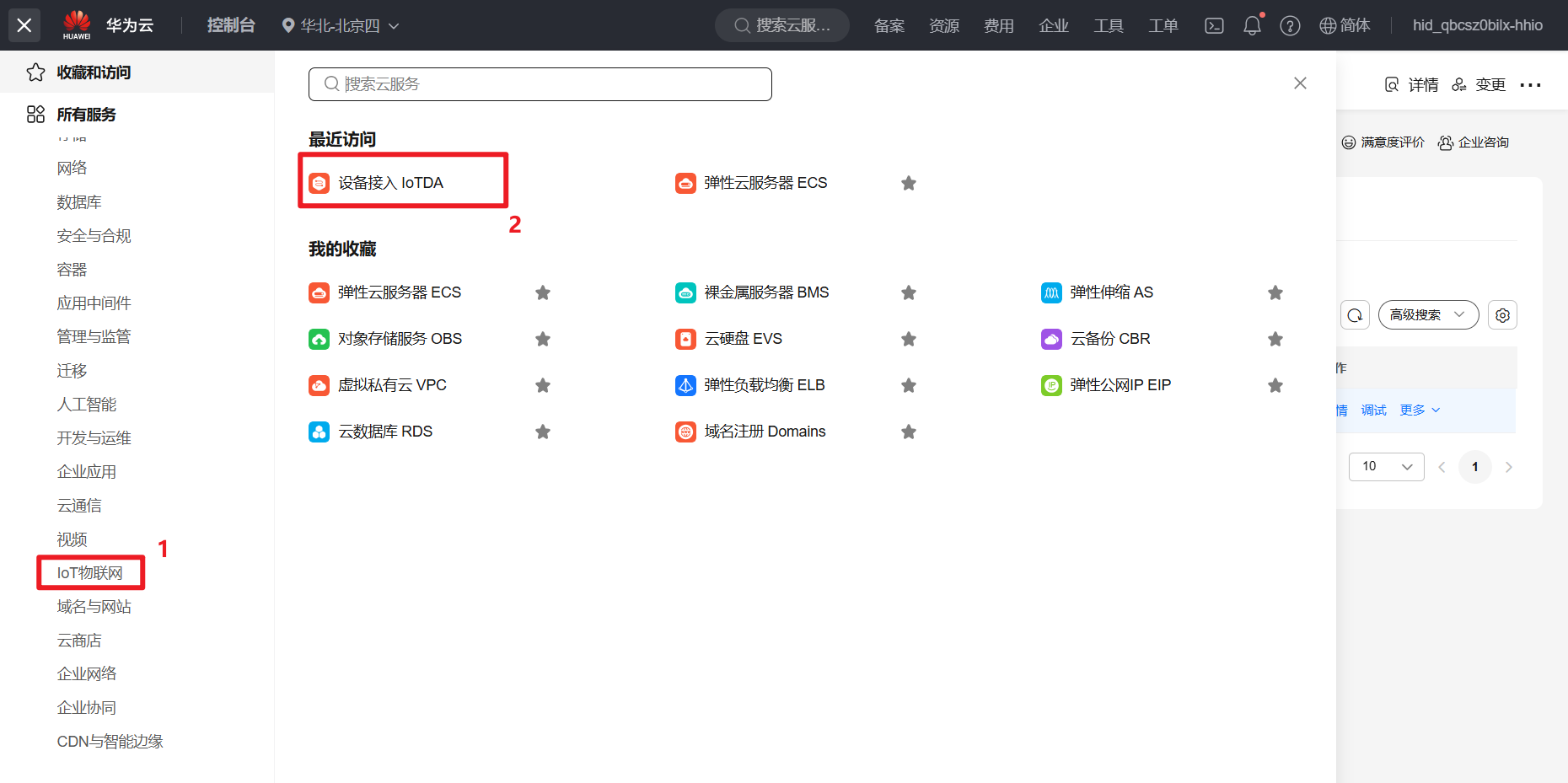Toggle favorite star for 云硬盘 EVS

pyautogui.click(x=909, y=339)
